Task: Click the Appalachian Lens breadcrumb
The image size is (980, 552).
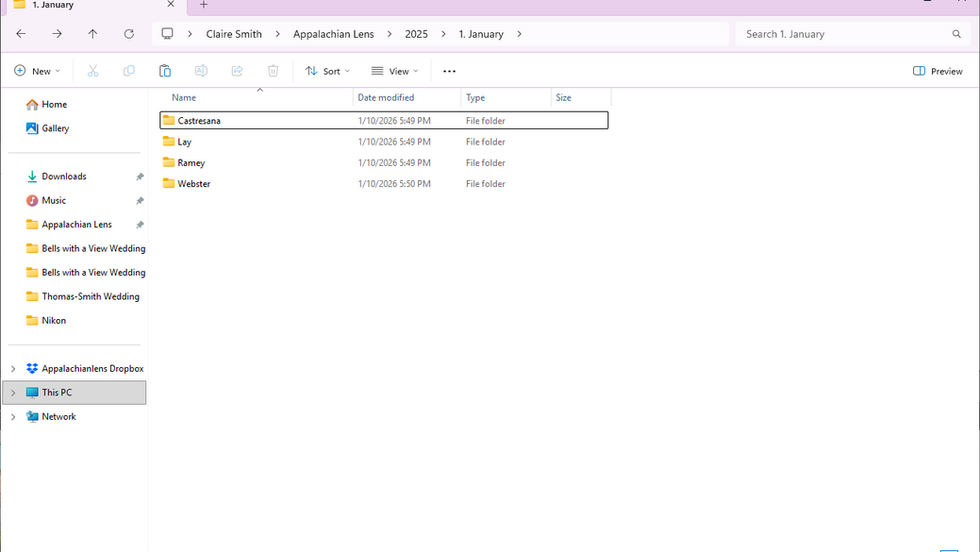Action: click(333, 34)
